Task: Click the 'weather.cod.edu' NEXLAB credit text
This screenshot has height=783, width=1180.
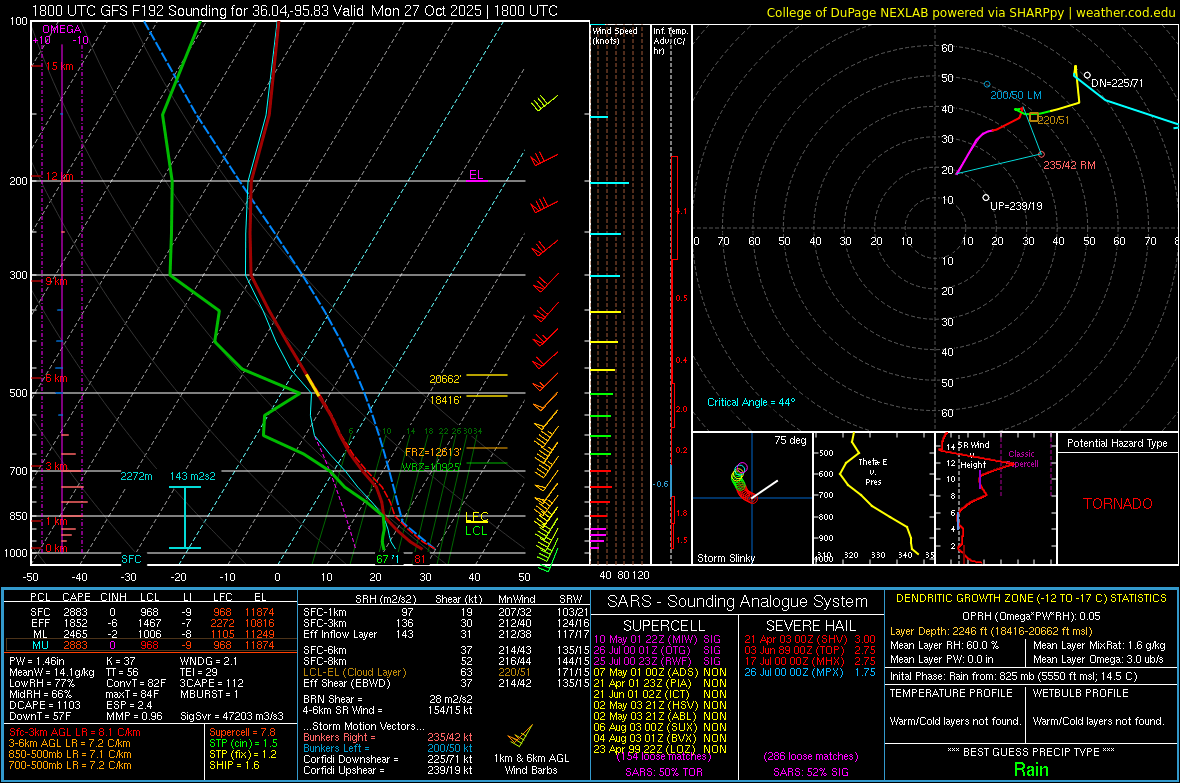Action: [1125, 12]
